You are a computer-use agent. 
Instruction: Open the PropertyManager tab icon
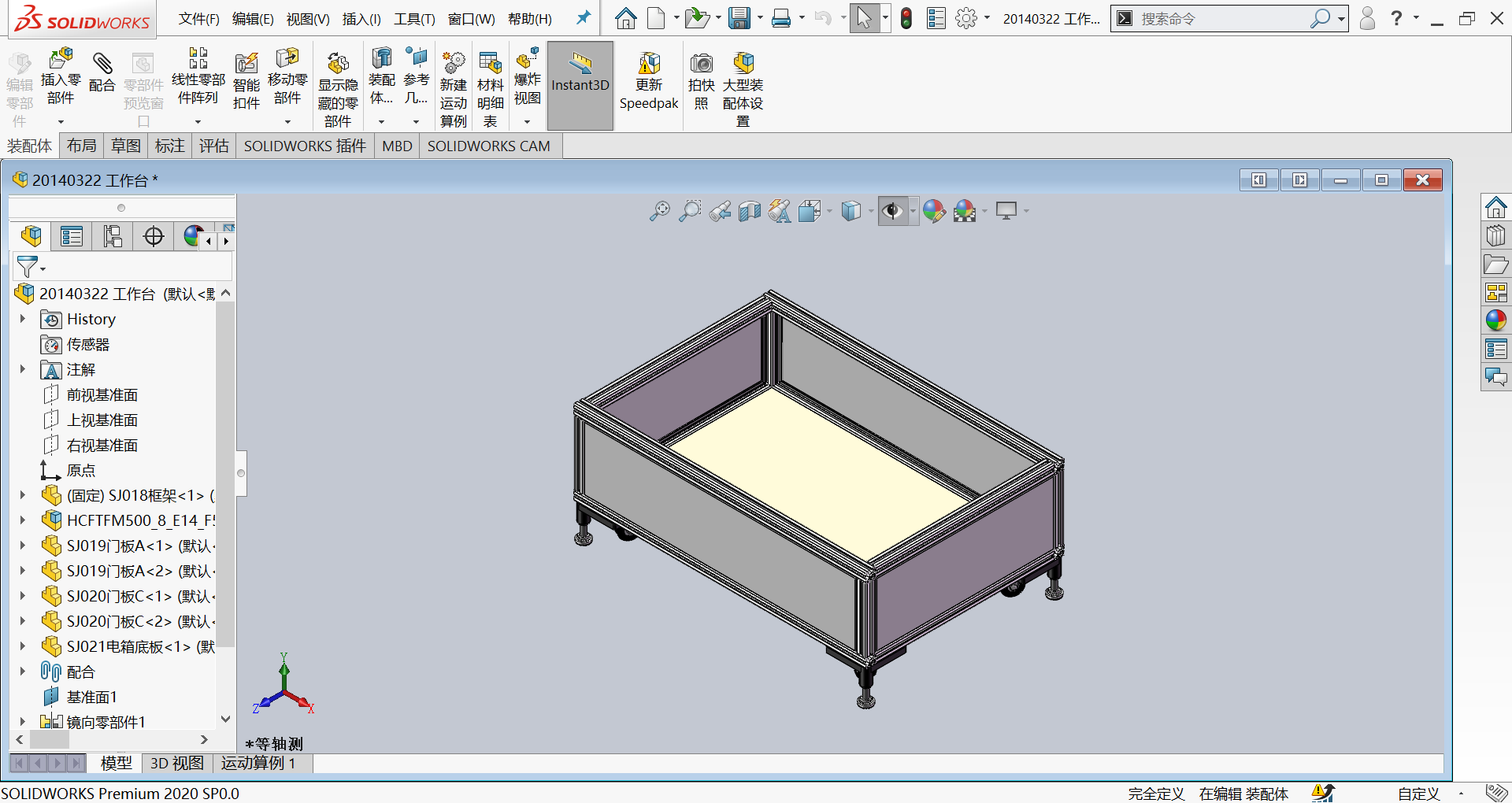click(72, 236)
